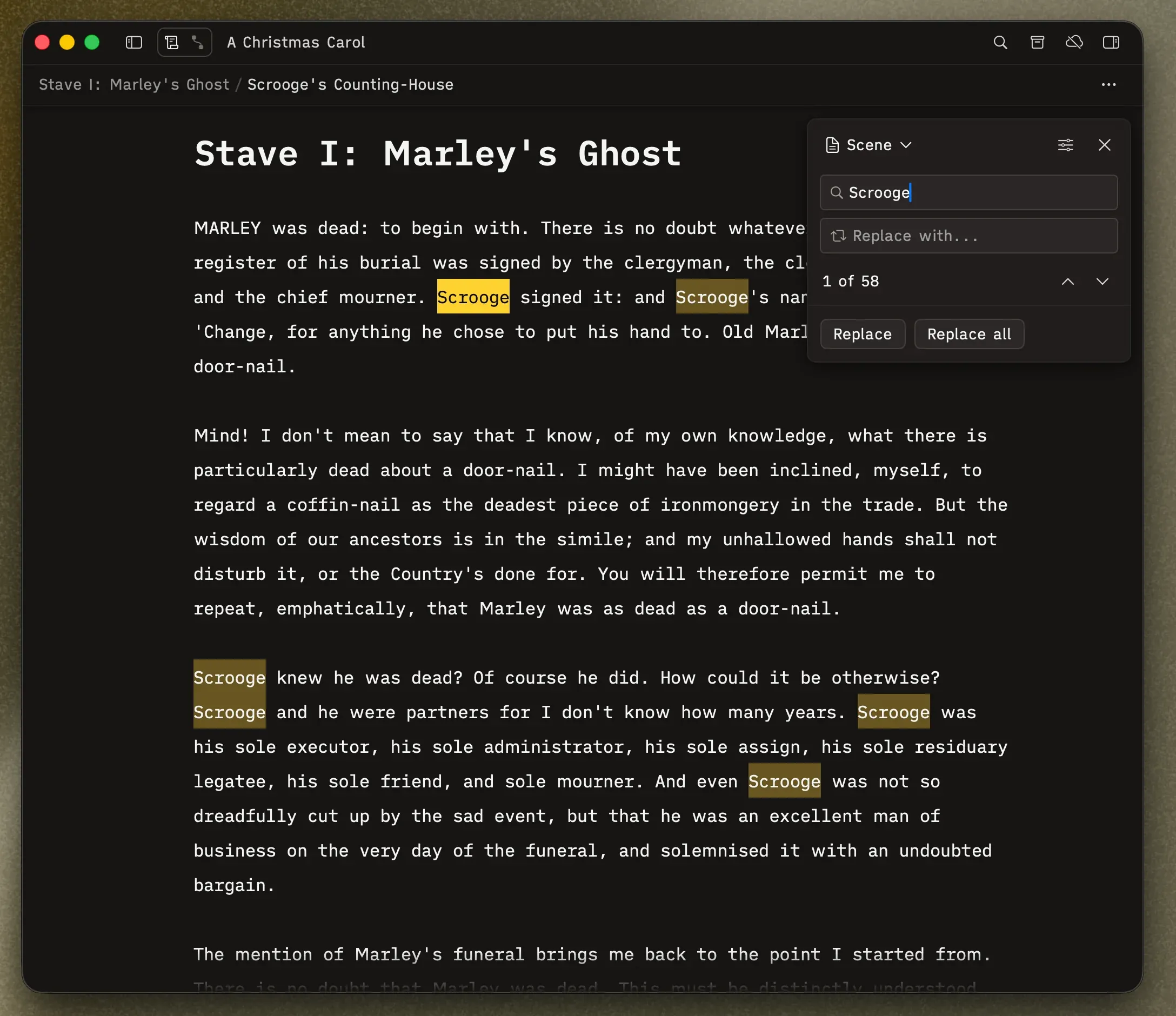Open the three-dot more options menu

pos(1108,84)
